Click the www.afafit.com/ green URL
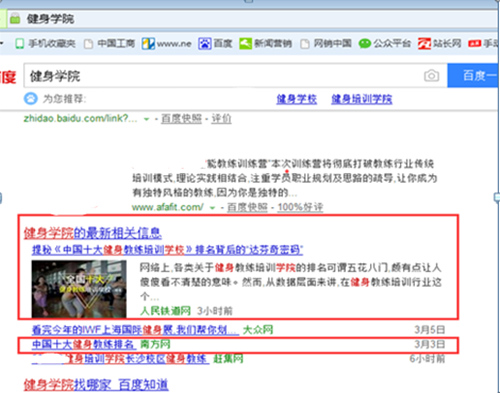Screen dimensions: 500x393 coord(168,207)
